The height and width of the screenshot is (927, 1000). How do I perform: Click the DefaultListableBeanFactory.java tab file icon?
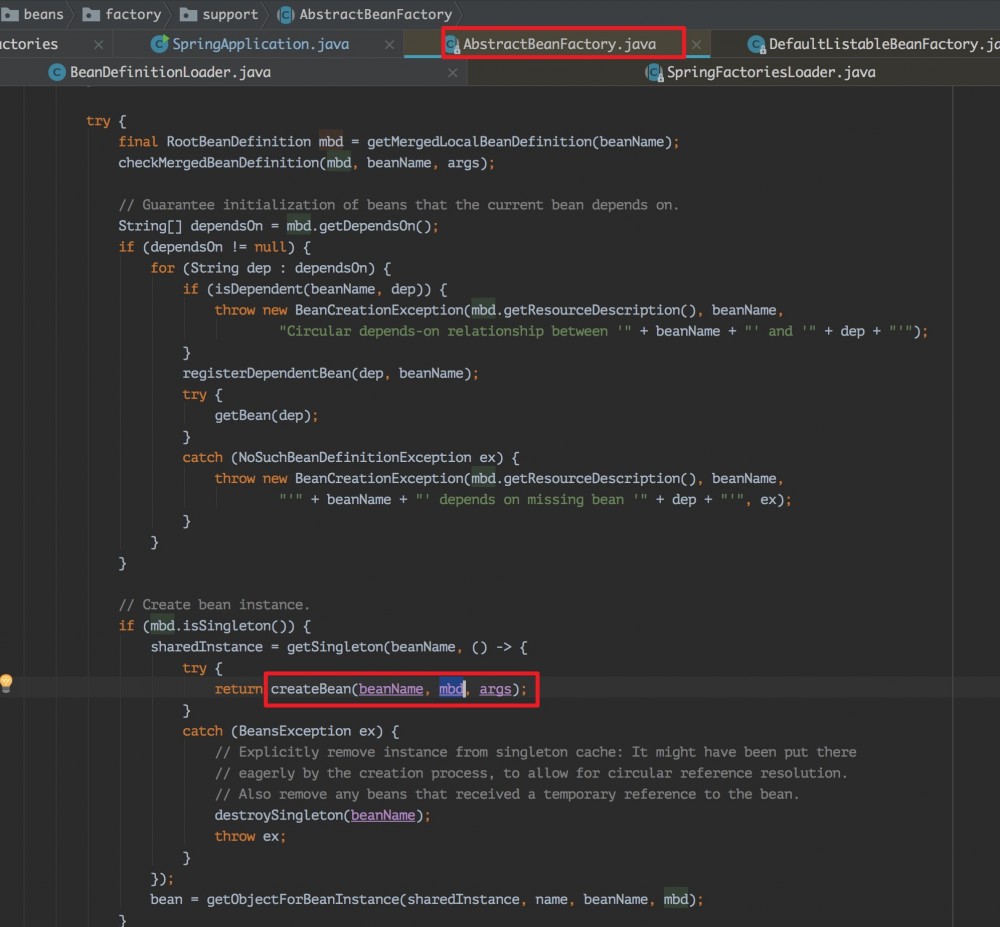(756, 44)
